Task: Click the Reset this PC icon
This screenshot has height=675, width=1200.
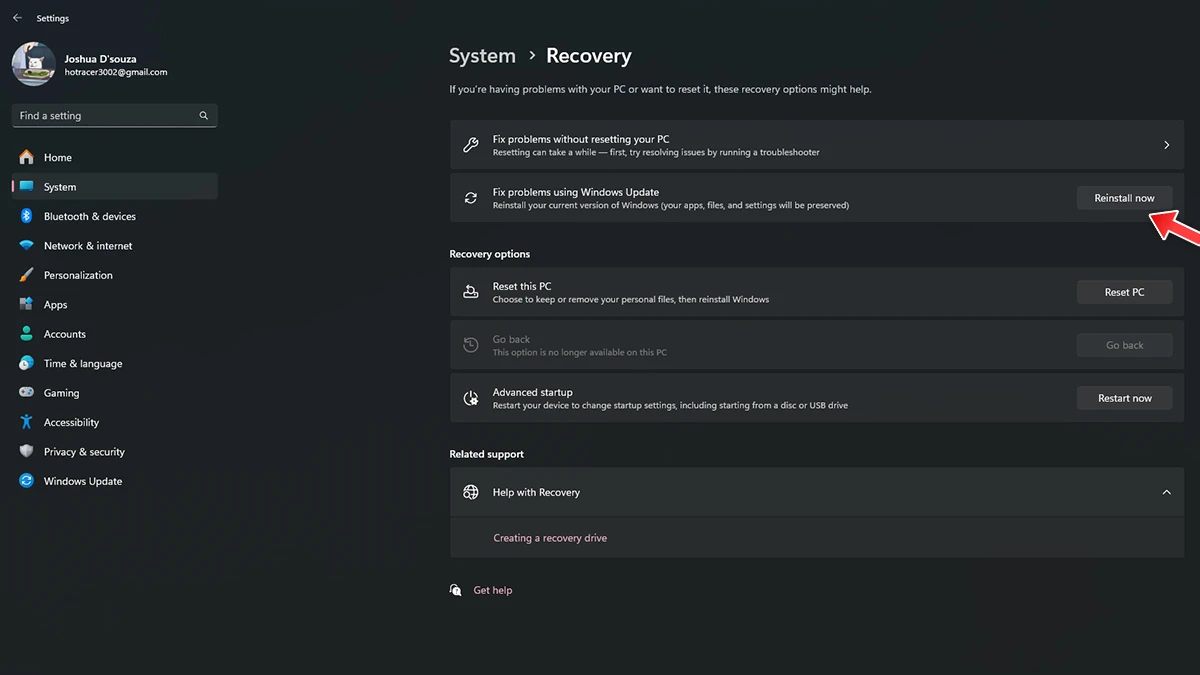Action: (x=471, y=292)
